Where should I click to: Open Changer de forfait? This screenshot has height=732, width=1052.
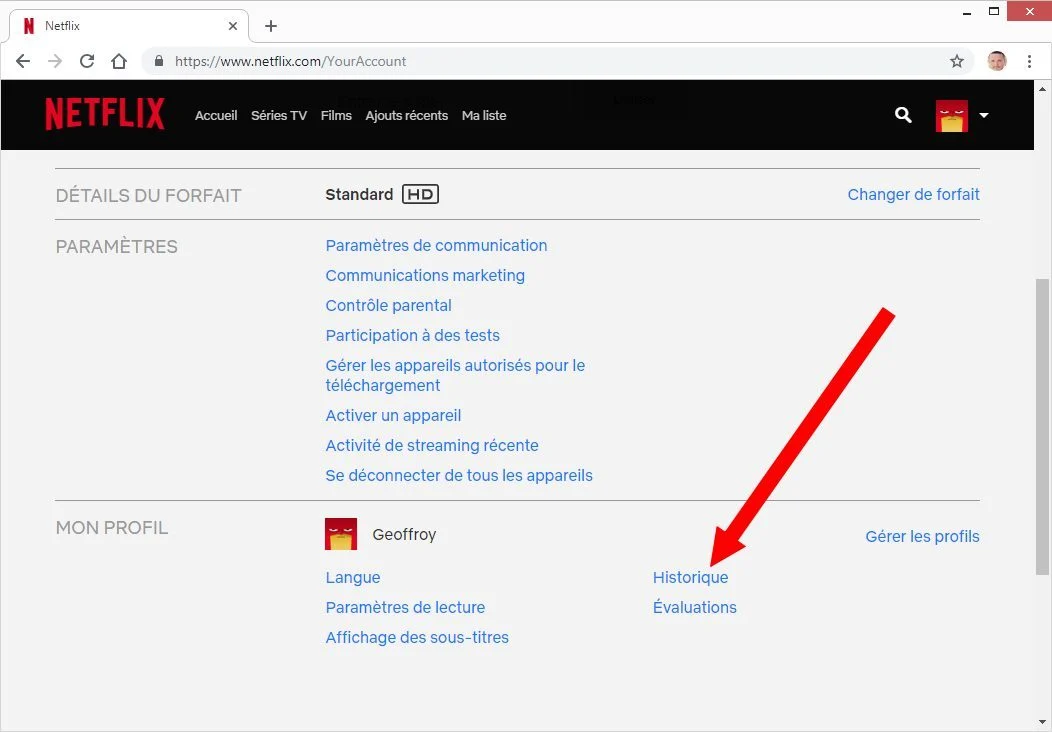pos(913,194)
